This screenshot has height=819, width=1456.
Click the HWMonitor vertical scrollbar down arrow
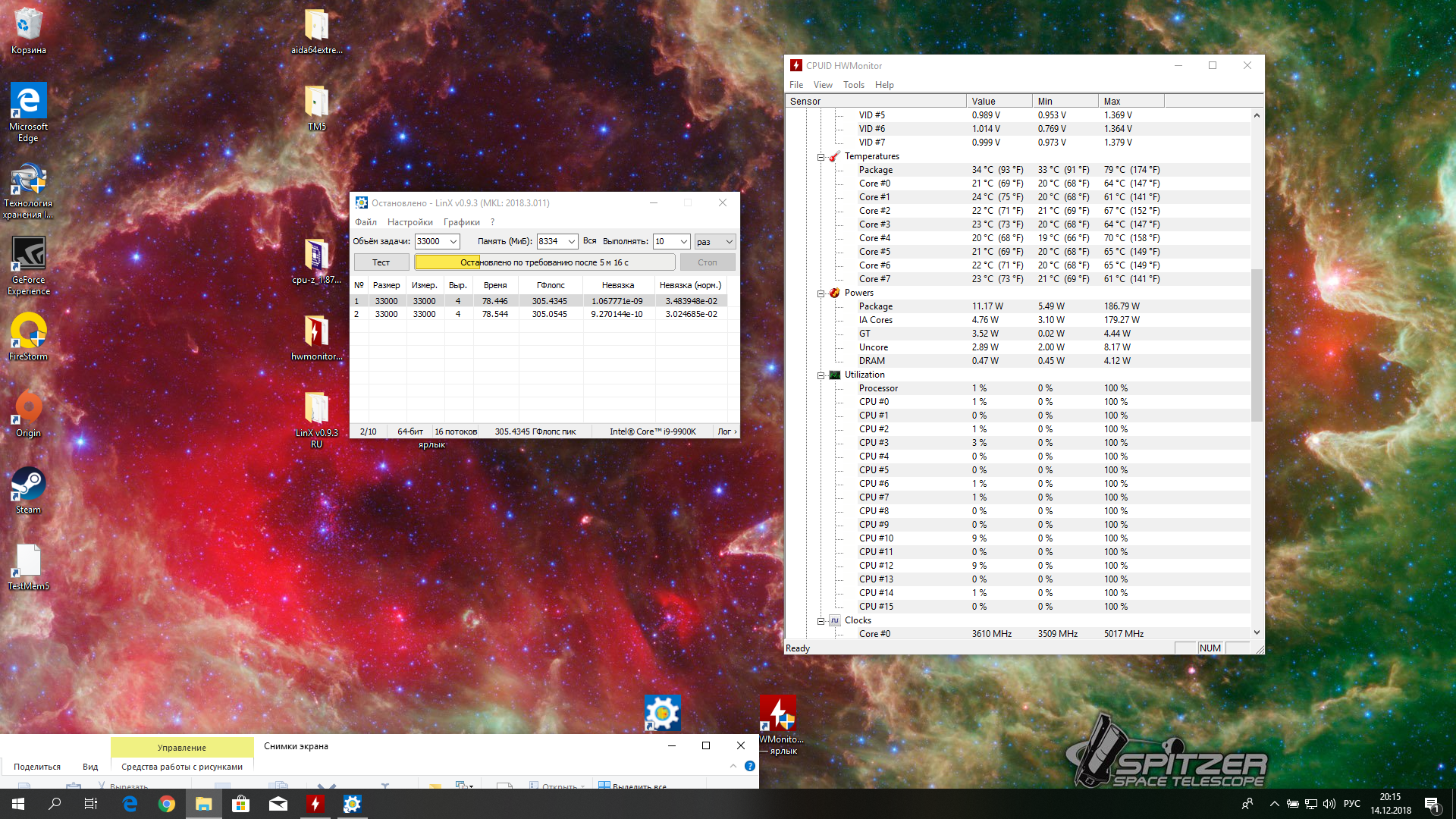[x=1257, y=632]
